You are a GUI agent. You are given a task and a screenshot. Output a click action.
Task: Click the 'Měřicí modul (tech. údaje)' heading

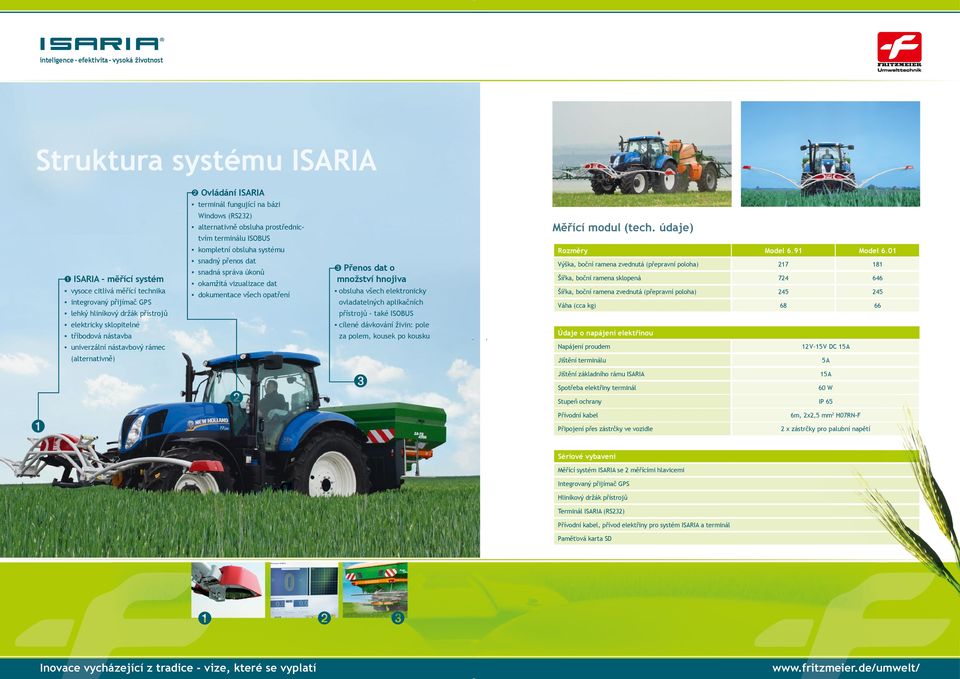click(623, 228)
